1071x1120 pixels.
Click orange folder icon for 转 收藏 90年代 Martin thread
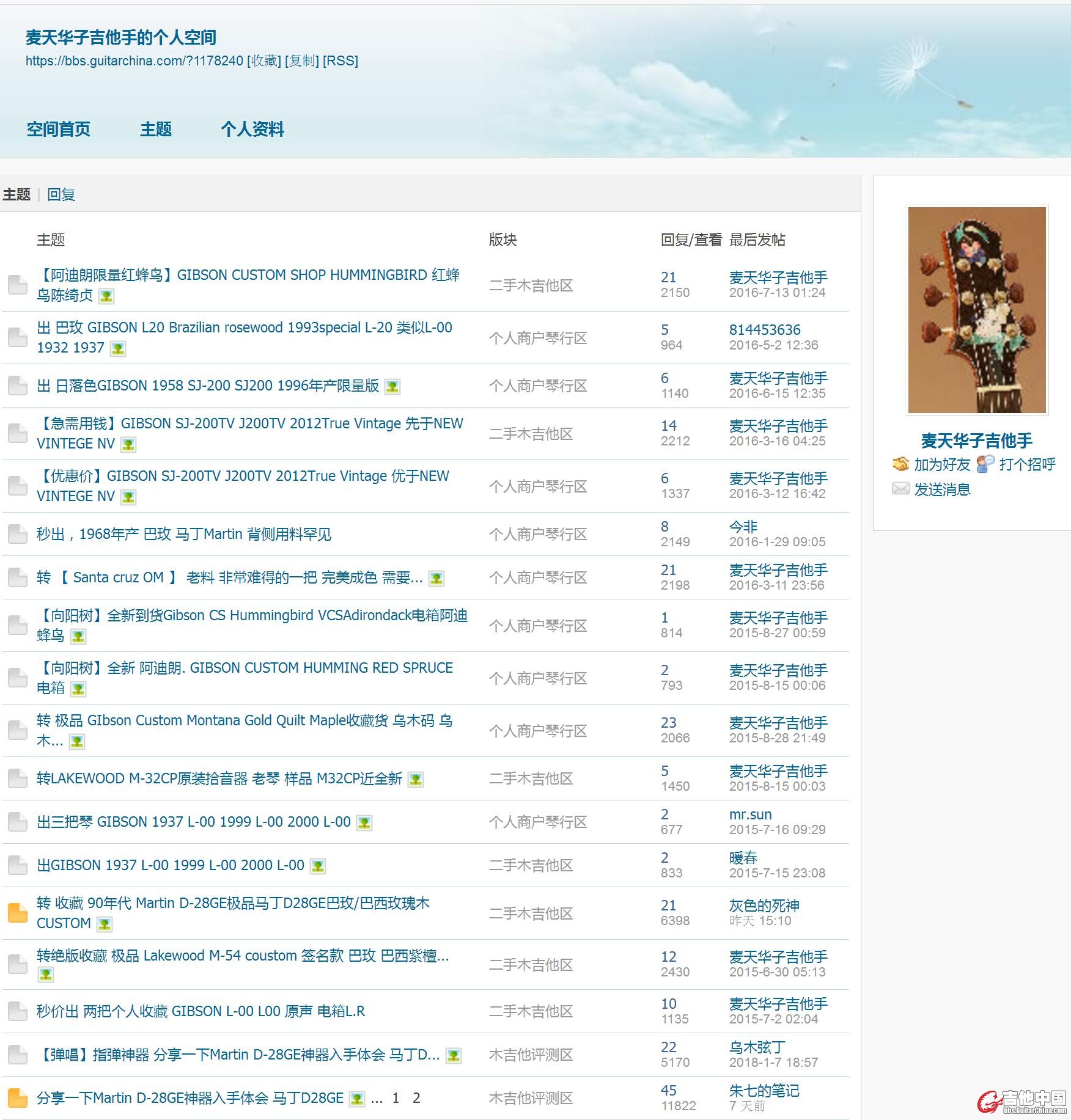pos(18,913)
